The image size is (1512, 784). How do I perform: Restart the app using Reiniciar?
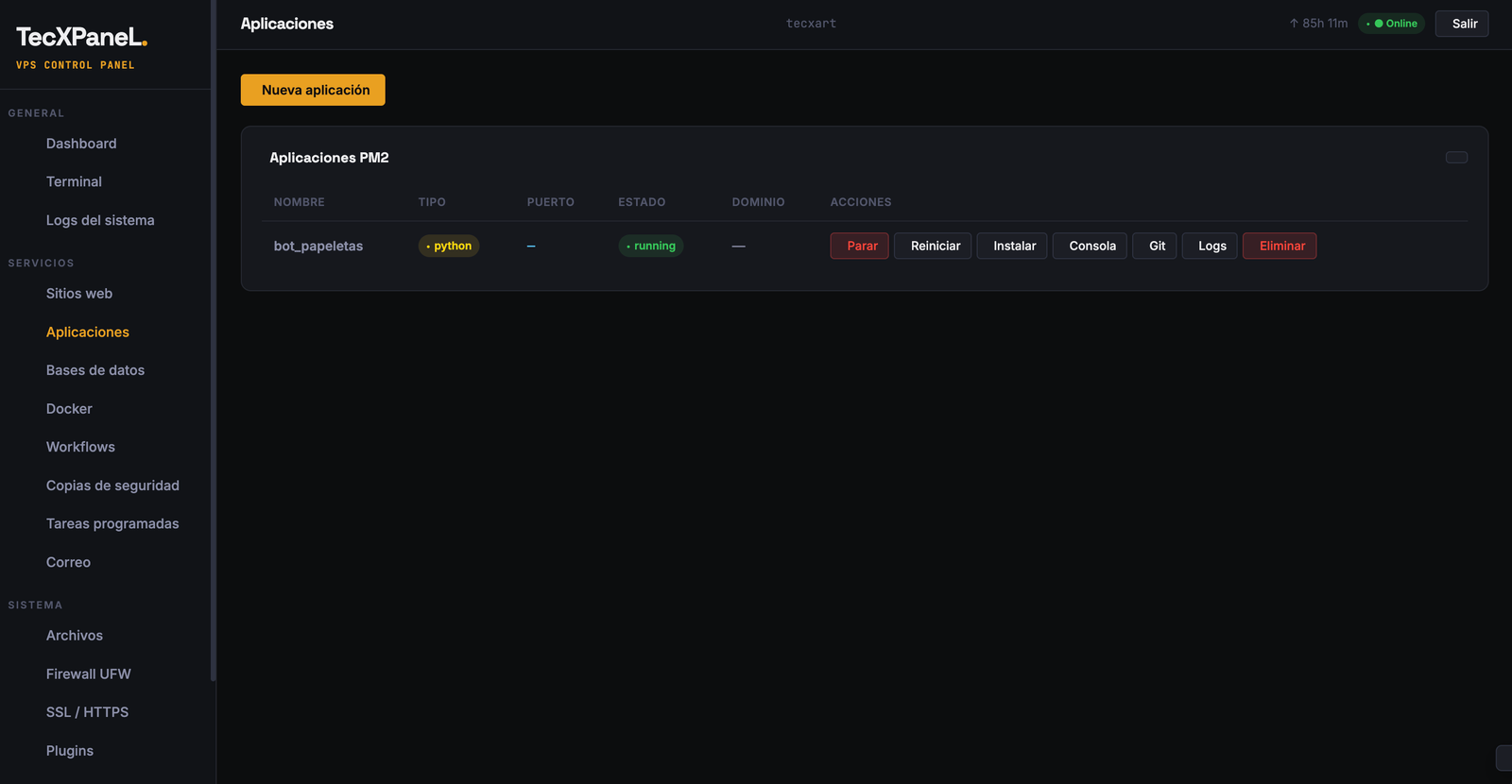coord(933,246)
